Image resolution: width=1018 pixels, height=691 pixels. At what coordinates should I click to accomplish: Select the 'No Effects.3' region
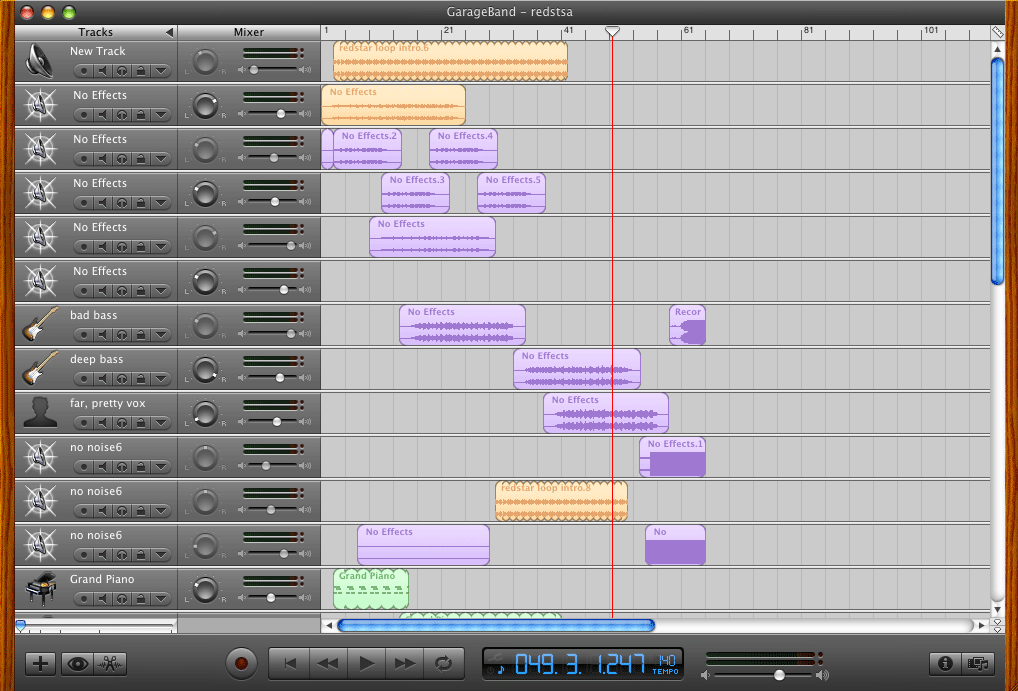416,193
